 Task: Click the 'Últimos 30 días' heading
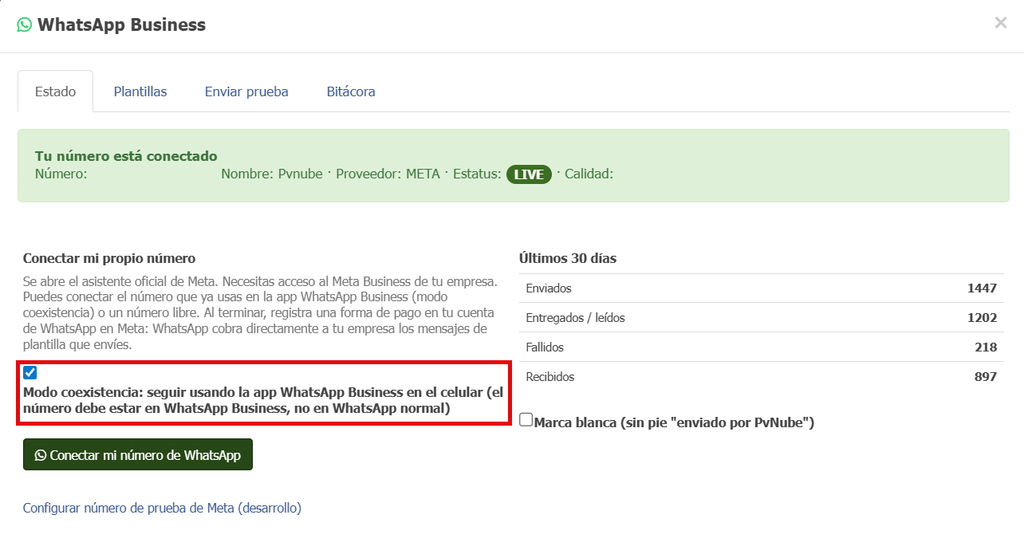coord(568,258)
